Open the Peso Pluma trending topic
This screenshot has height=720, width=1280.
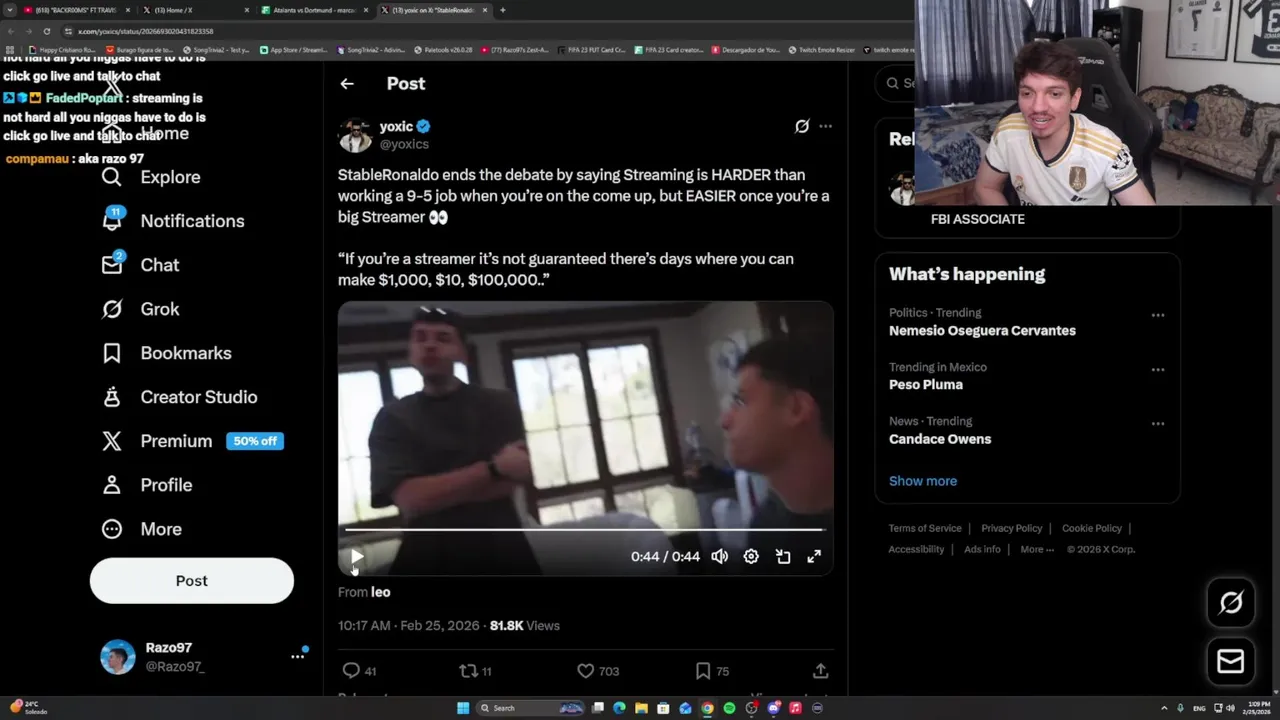[x=926, y=385]
